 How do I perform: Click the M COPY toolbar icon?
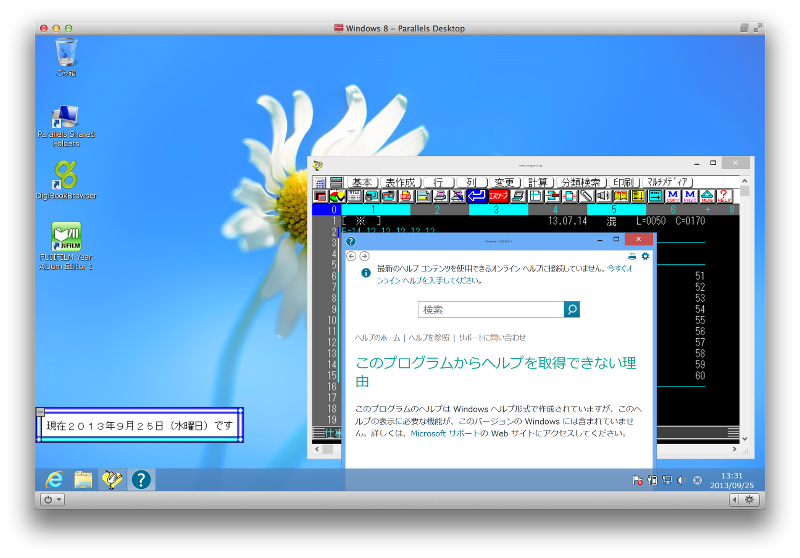click(672, 196)
